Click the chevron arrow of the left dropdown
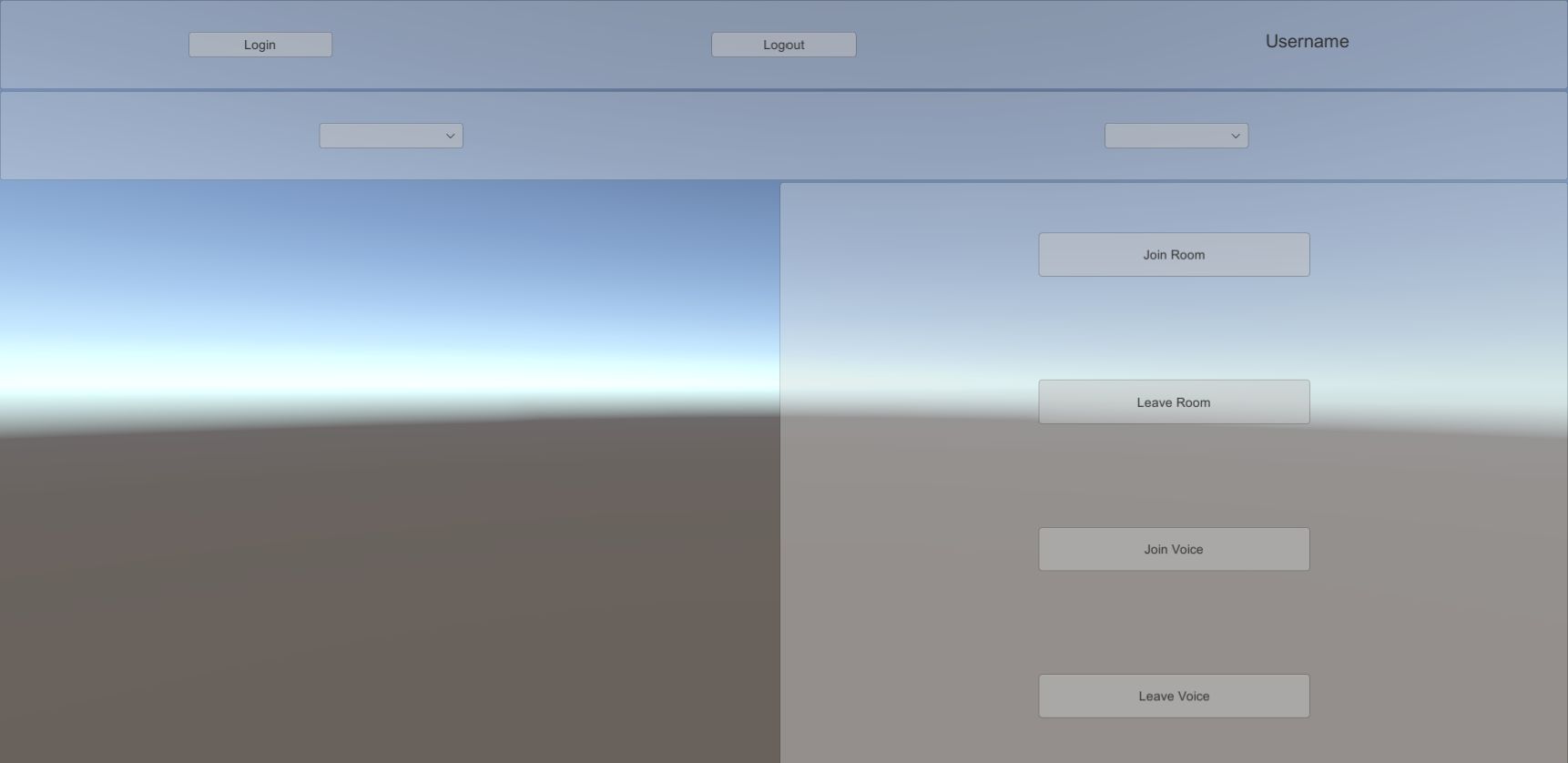 pyautogui.click(x=450, y=136)
